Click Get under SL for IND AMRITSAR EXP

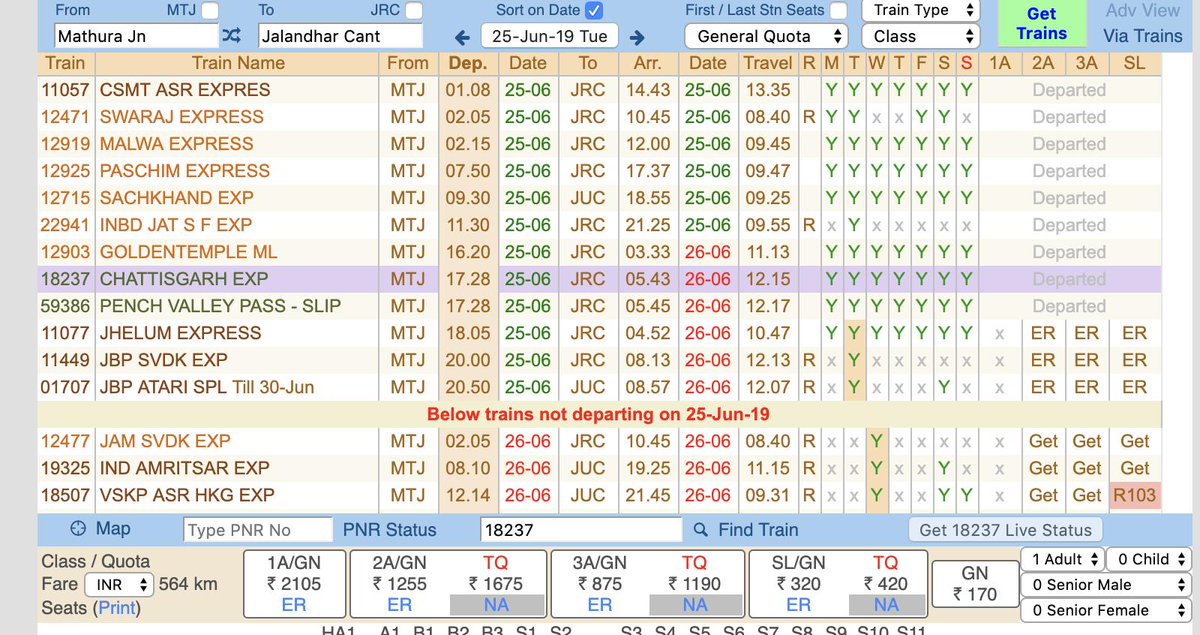pos(1134,468)
